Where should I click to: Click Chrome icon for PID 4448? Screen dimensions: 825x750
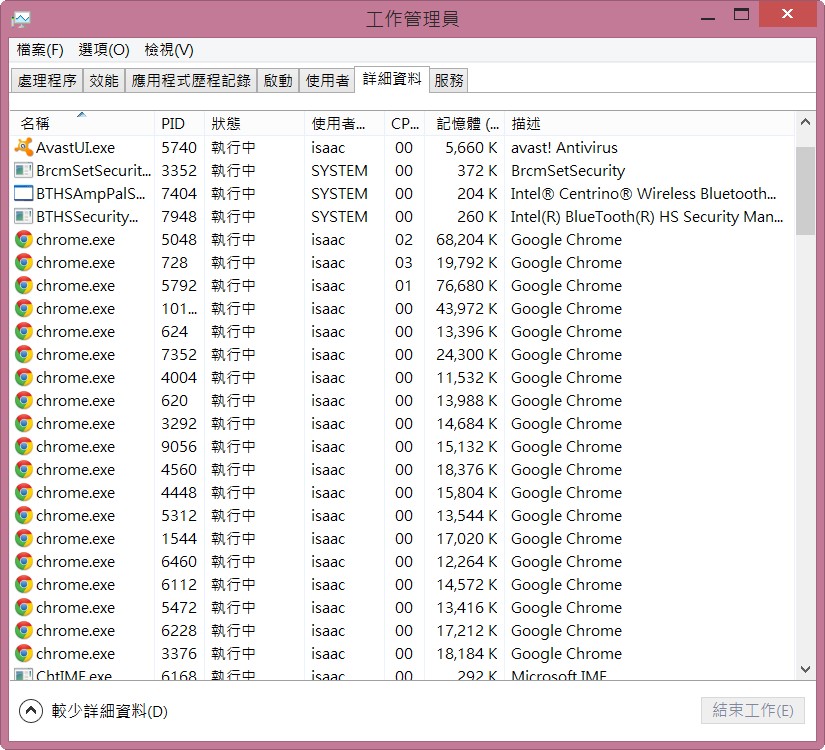click(x=24, y=493)
